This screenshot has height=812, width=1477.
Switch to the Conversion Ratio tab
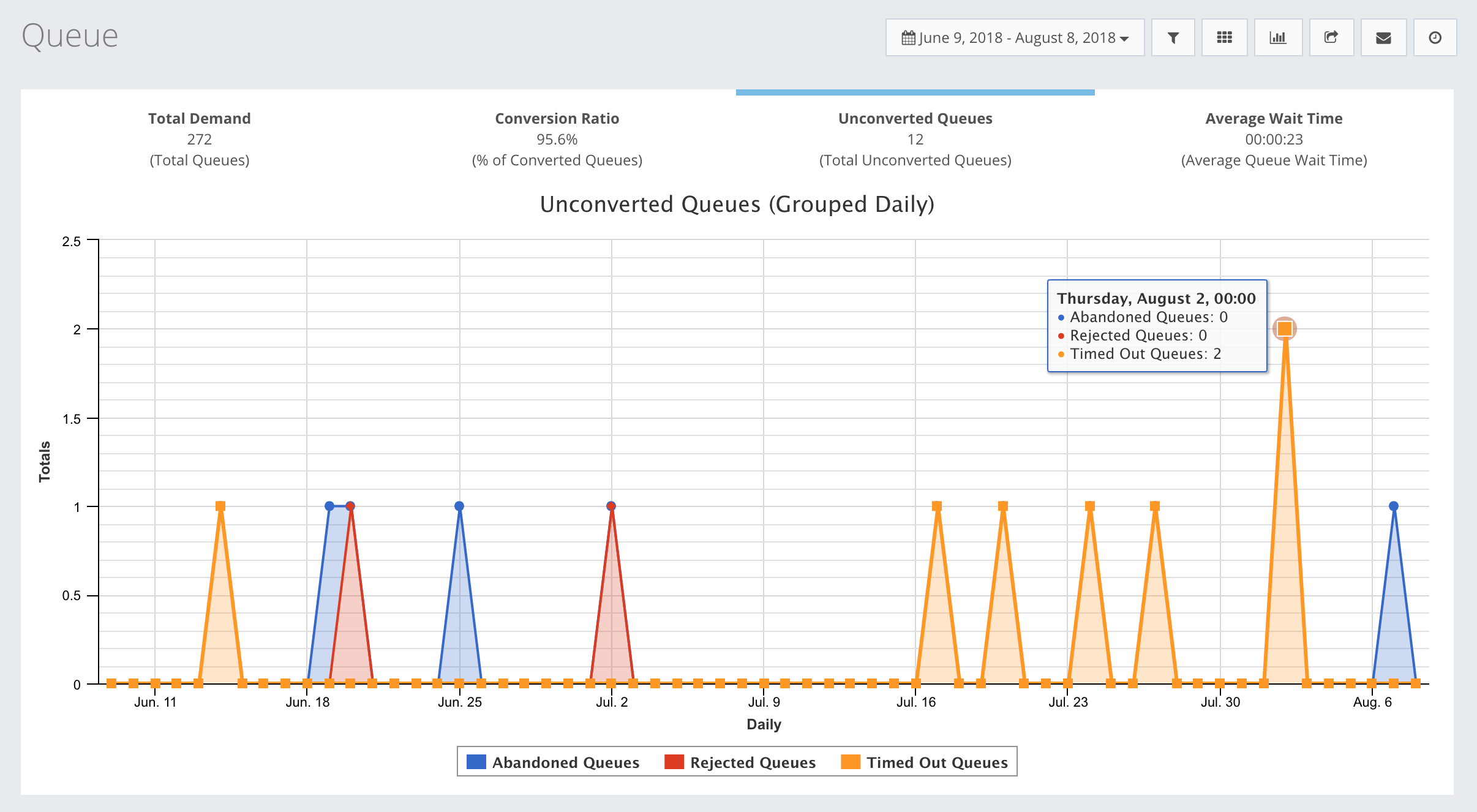coord(557,139)
